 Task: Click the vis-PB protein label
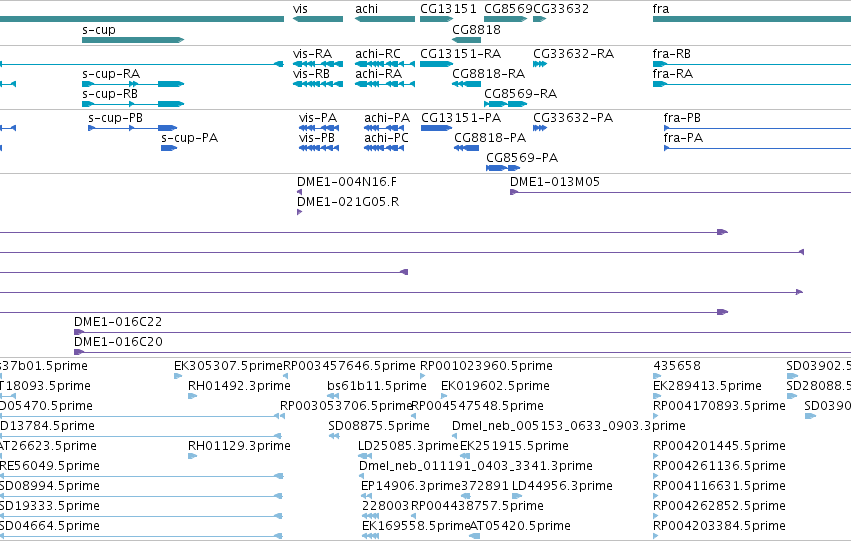coord(316,138)
